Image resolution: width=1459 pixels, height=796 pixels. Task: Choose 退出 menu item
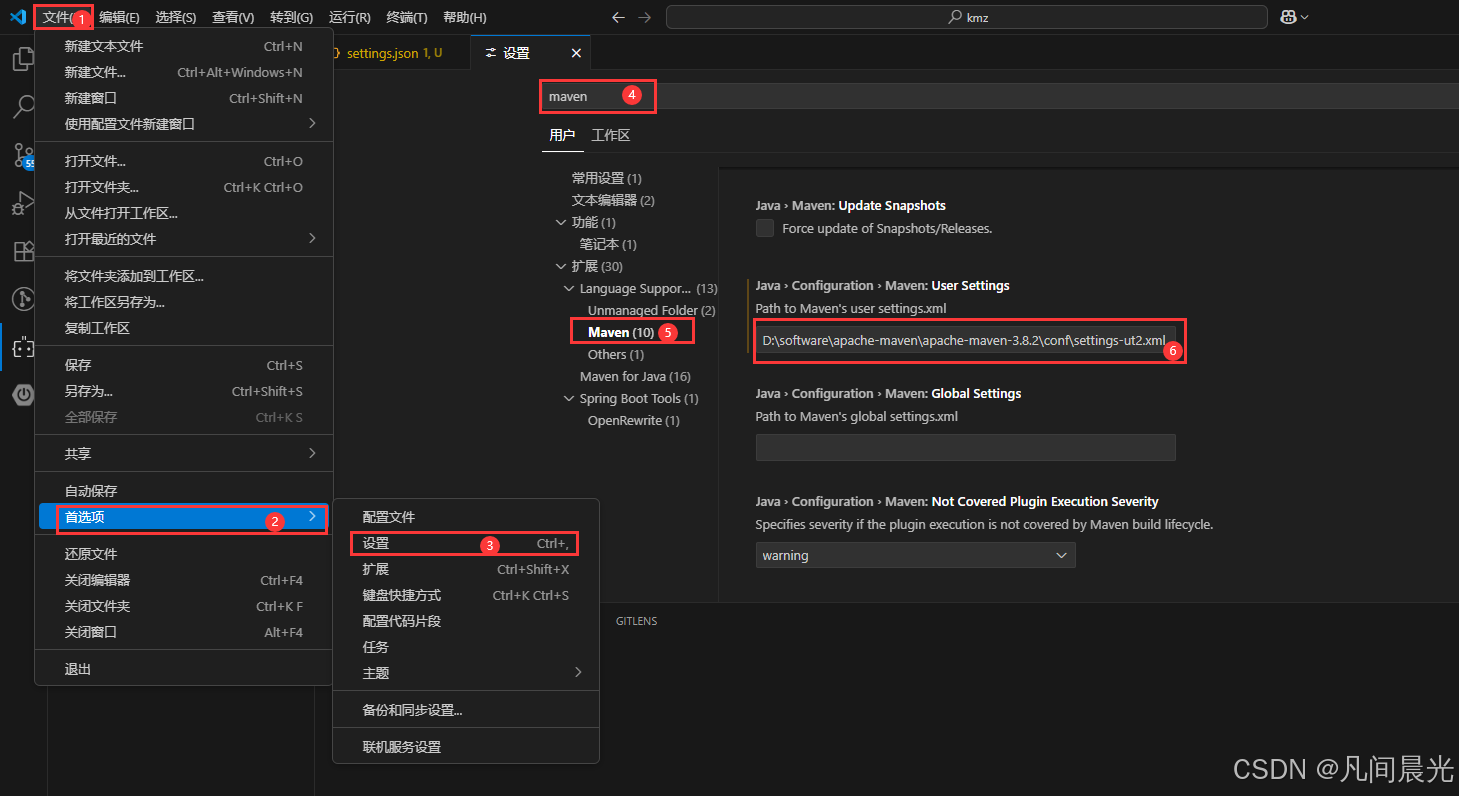point(184,669)
